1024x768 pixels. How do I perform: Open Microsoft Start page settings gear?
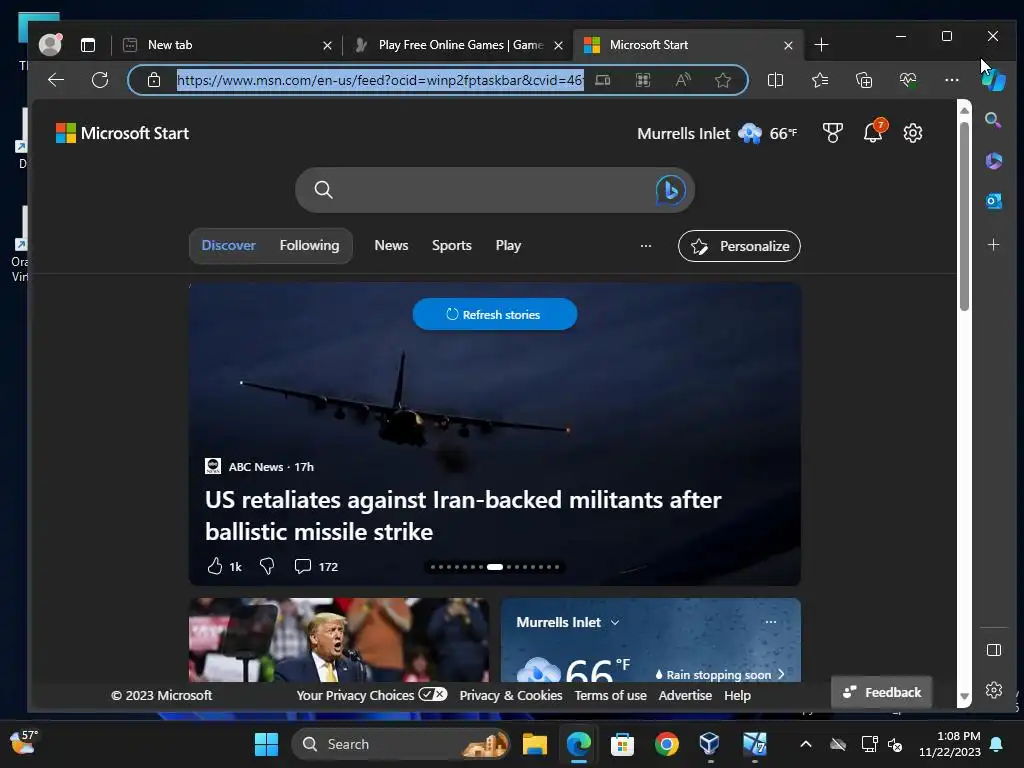[x=912, y=133]
